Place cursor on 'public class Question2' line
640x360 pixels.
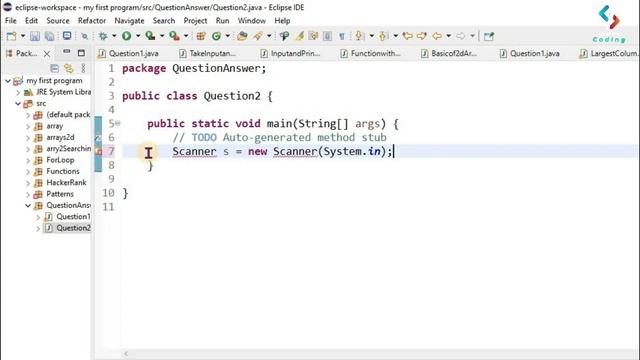click(197, 96)
